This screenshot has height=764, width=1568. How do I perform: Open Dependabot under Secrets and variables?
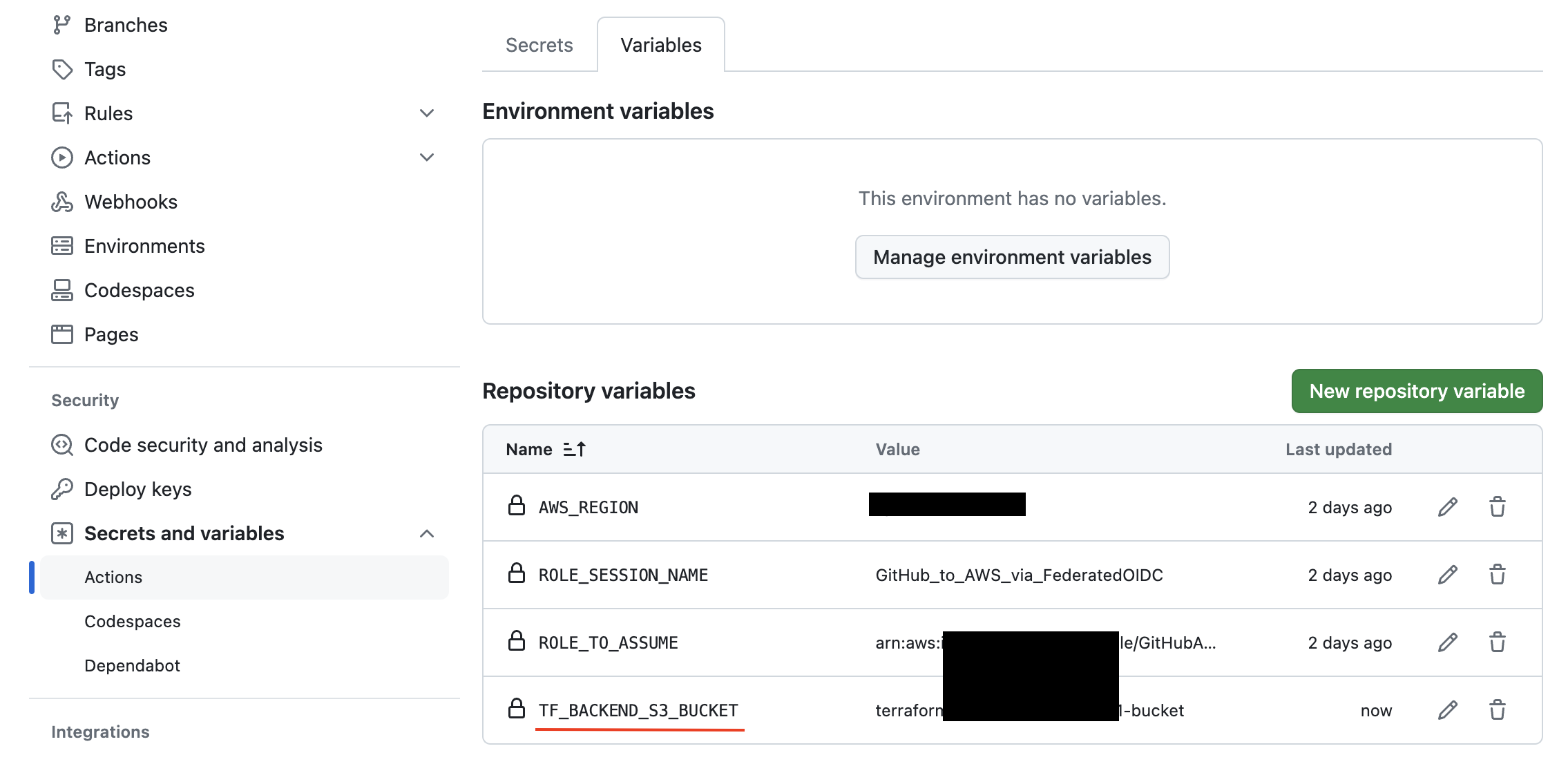(132, 665)
